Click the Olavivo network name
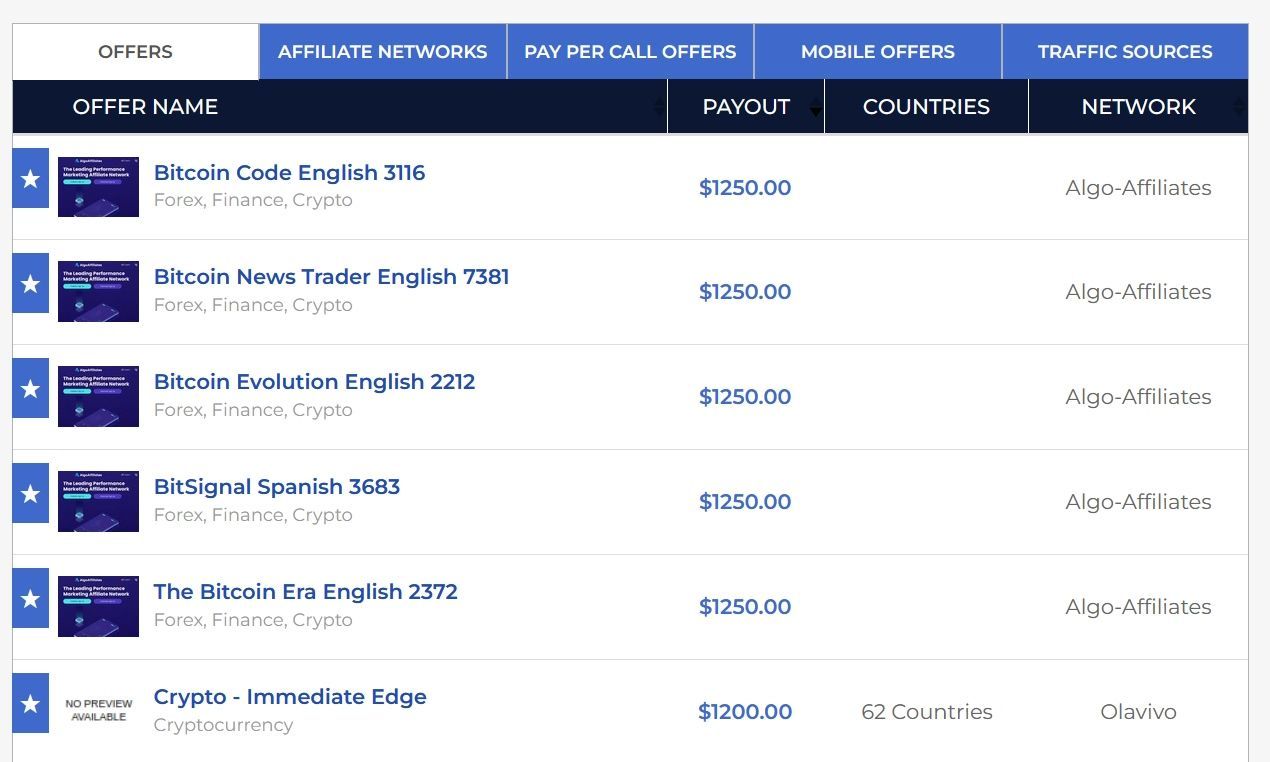 [x=1138, y=712]
